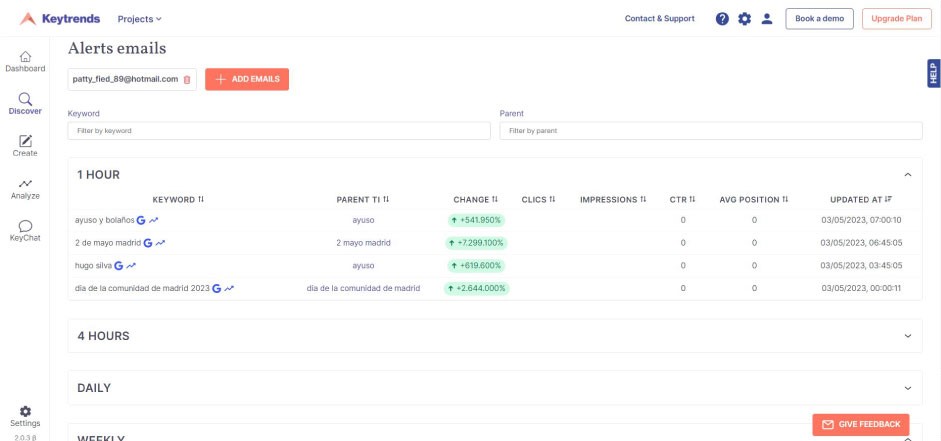
Task: Open trend chart for 2 de mayo madrid
Action: click(x=160, y=243)
